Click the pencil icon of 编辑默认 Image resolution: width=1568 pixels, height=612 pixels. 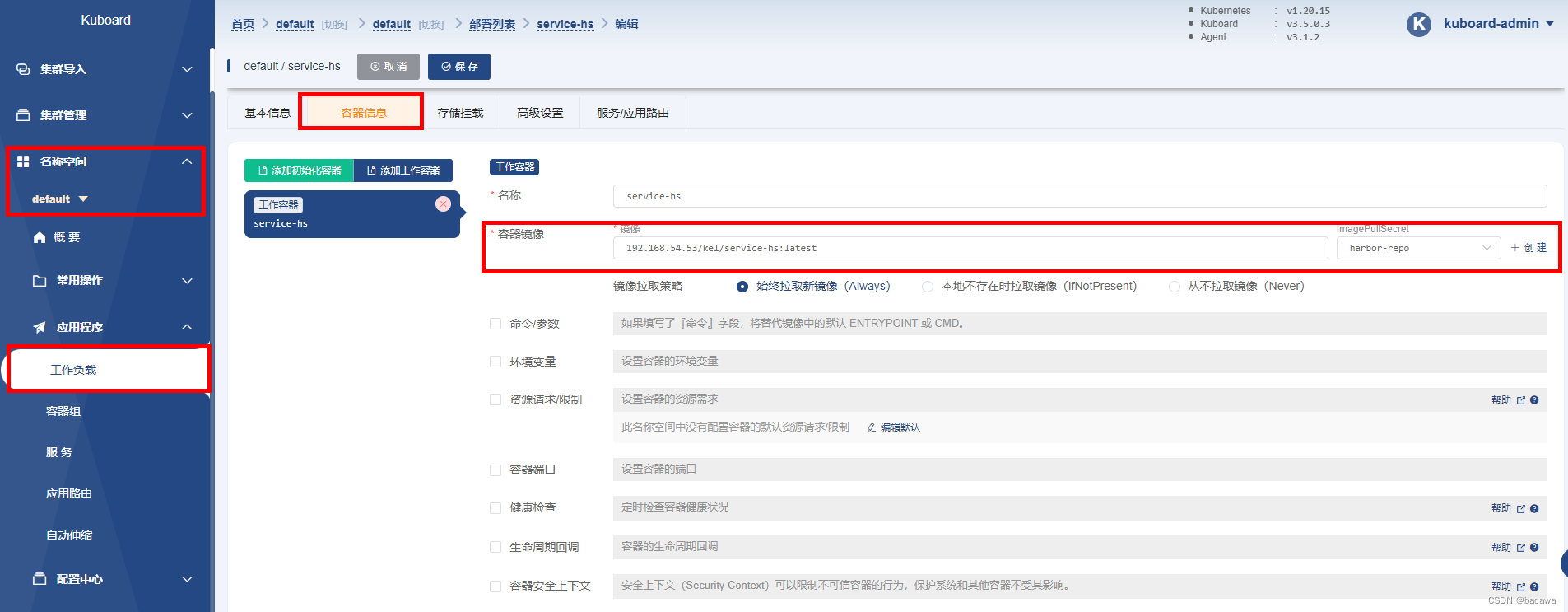872,427
